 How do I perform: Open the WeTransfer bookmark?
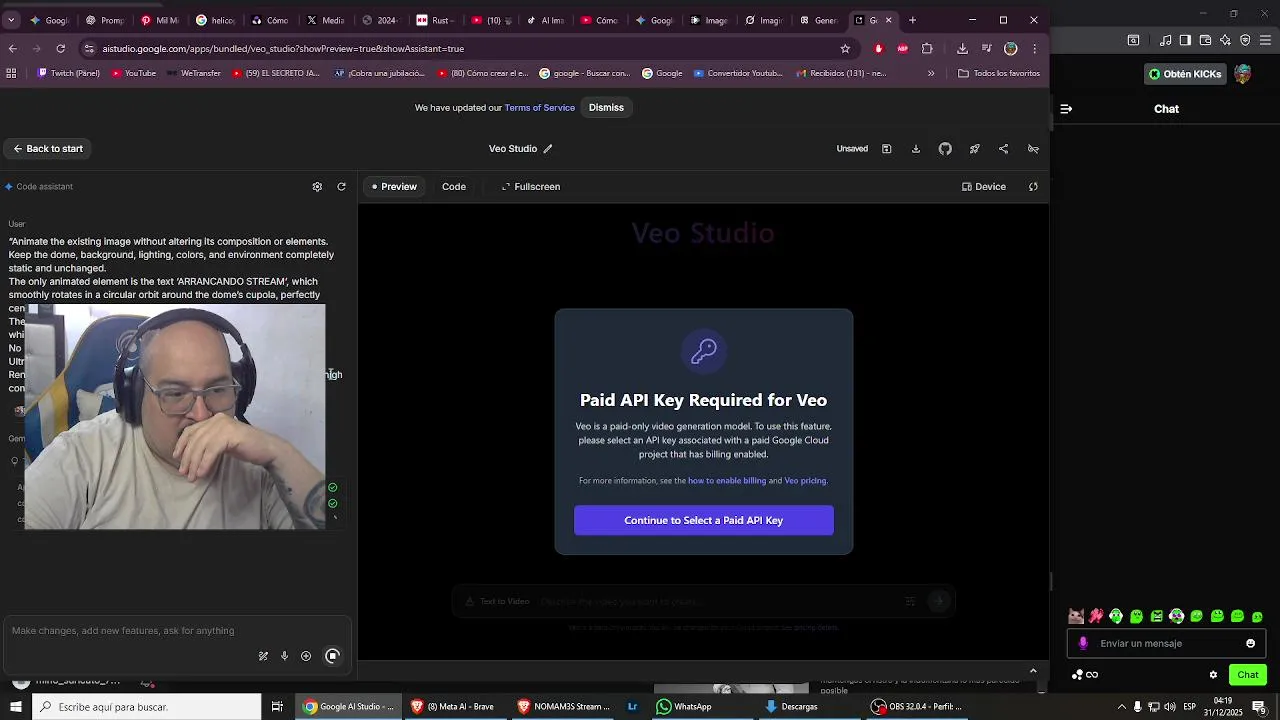click(x=194, y=73)
